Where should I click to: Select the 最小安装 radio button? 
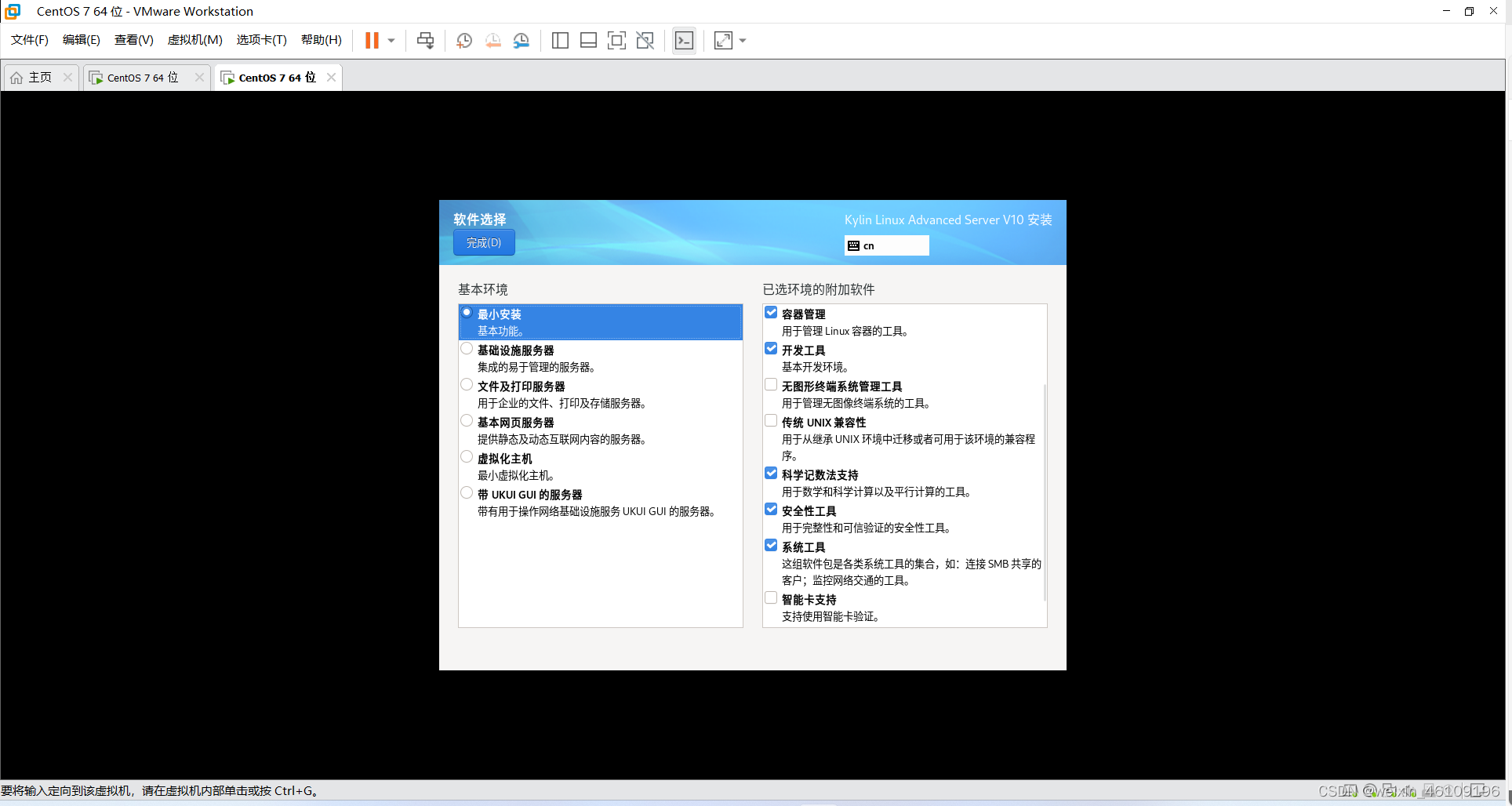point(467,313)
